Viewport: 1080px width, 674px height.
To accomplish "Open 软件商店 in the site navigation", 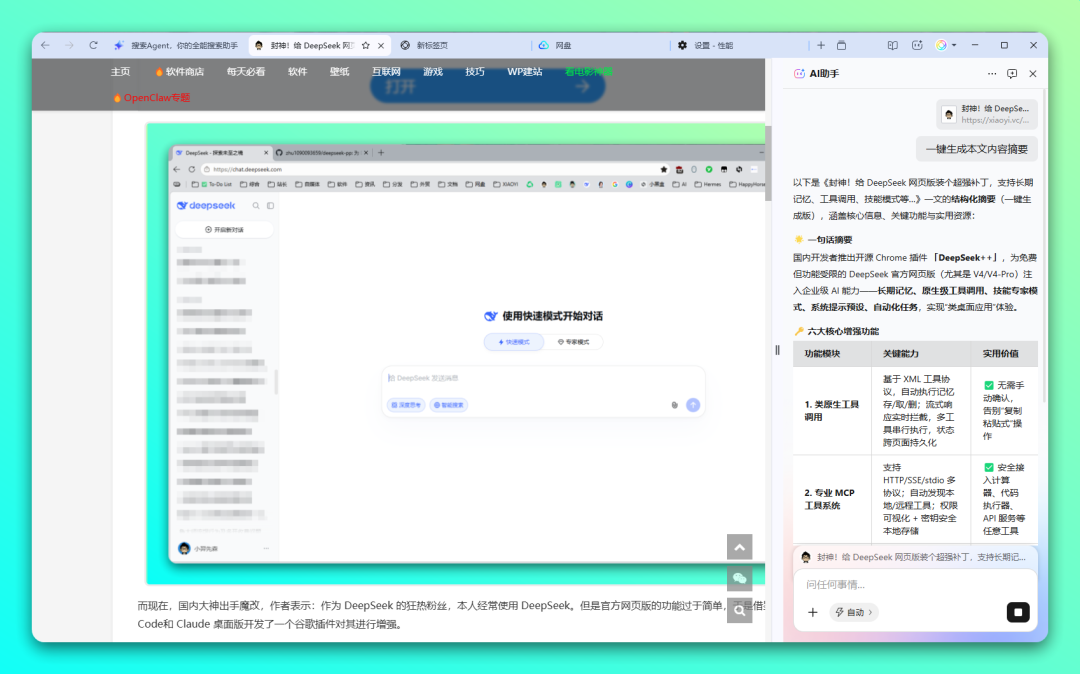I will pyautogui.click(x=180, y=72).
